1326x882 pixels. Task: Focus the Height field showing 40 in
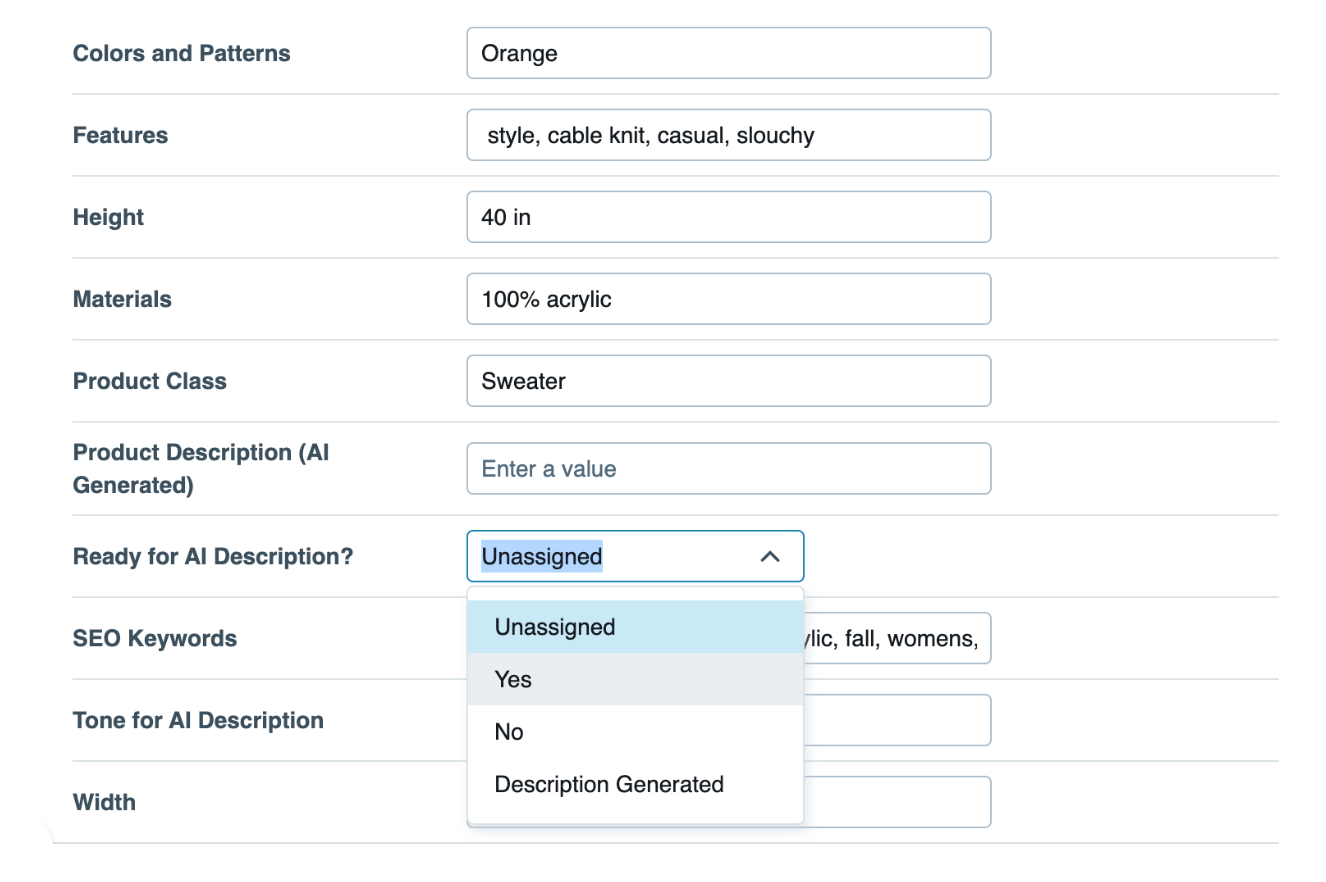click(729, 217)
